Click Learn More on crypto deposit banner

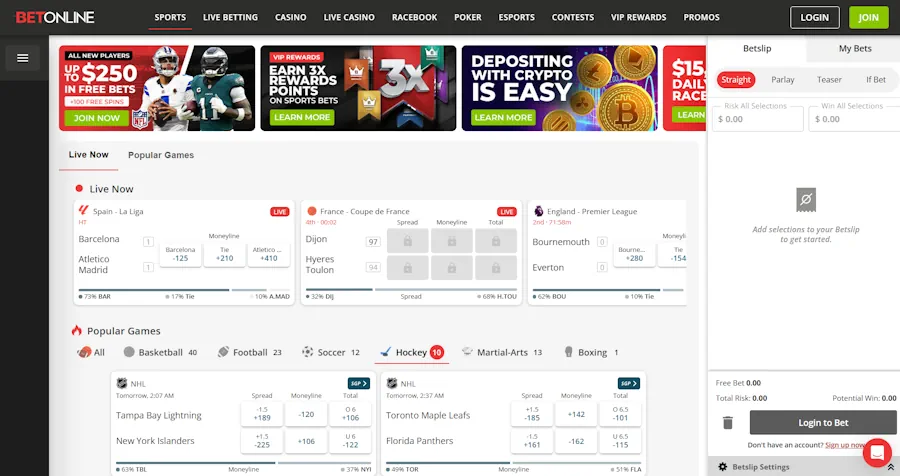point(503,117)
